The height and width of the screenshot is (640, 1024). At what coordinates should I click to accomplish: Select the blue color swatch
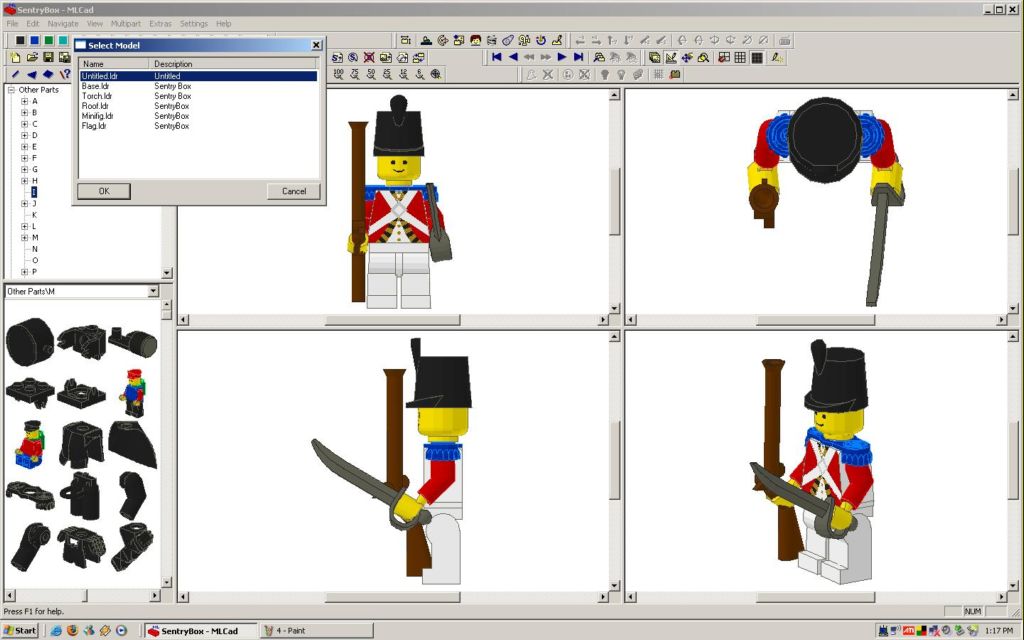(x=35, y=40)
